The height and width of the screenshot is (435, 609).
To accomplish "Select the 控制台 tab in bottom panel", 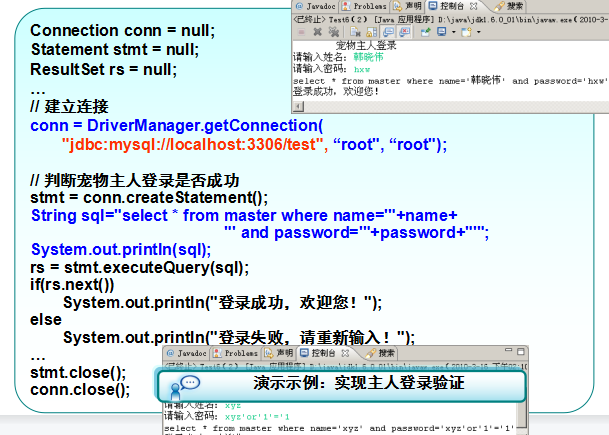I will click(x=318, y=353).
